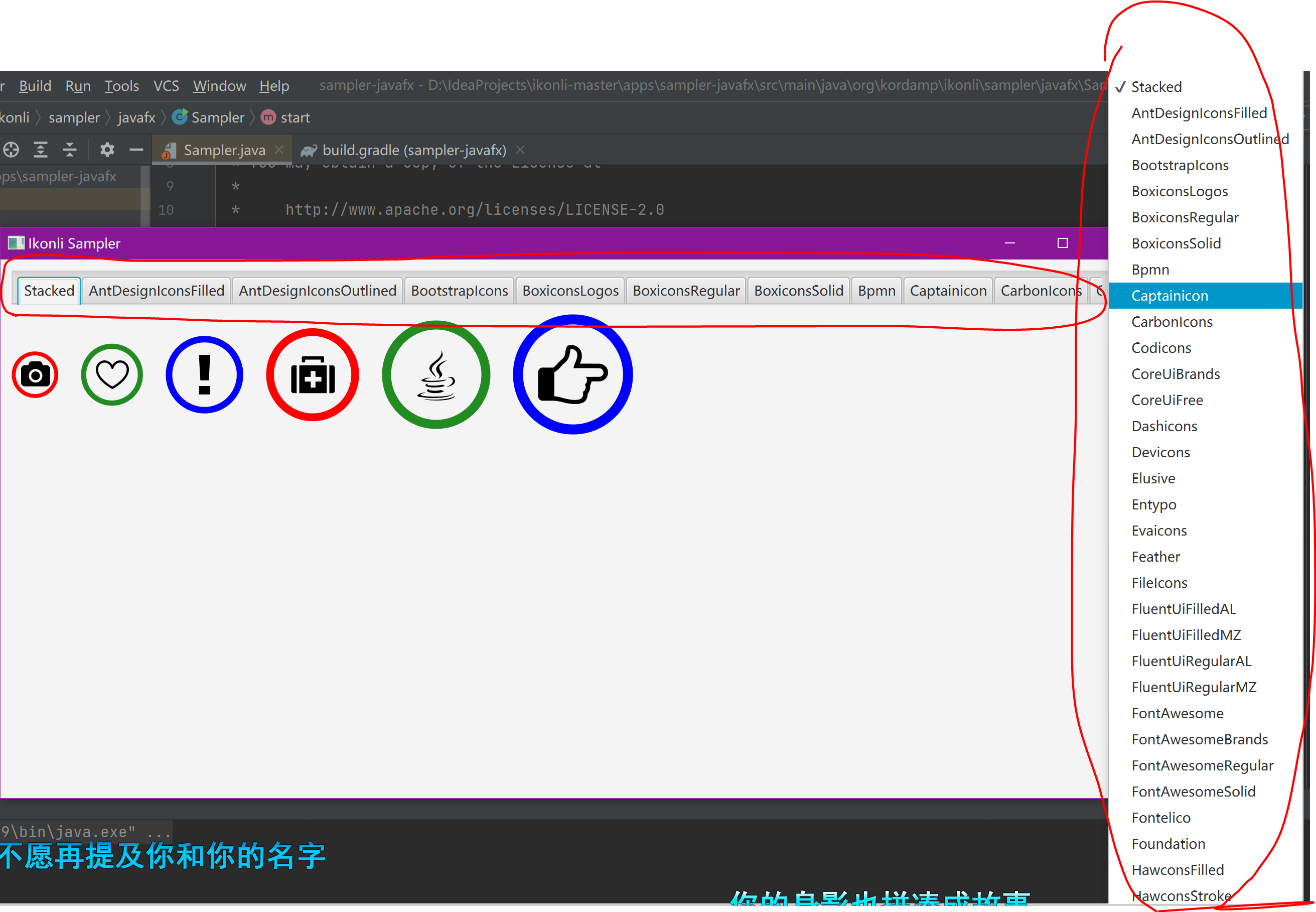Choose Elusive in the dropdown list
This screenshot has width=1316, height=912.
[x=1205, y=478]
